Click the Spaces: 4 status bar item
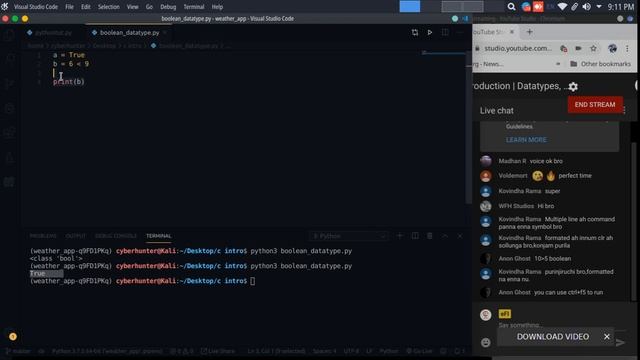Image resolution: width=640 pixels, height=360 pixels. 324,351
